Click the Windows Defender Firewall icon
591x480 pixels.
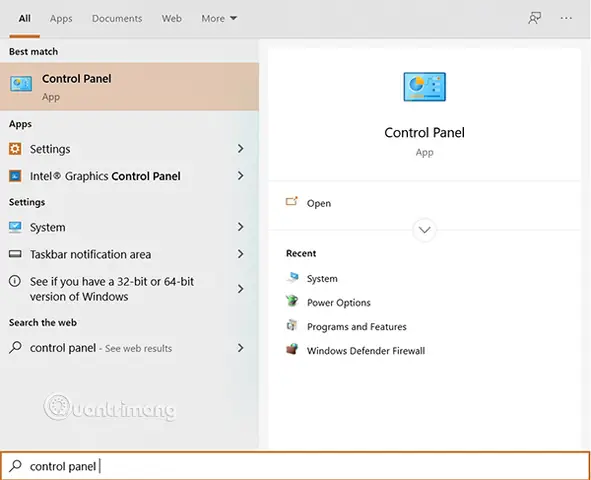[292, 350]
